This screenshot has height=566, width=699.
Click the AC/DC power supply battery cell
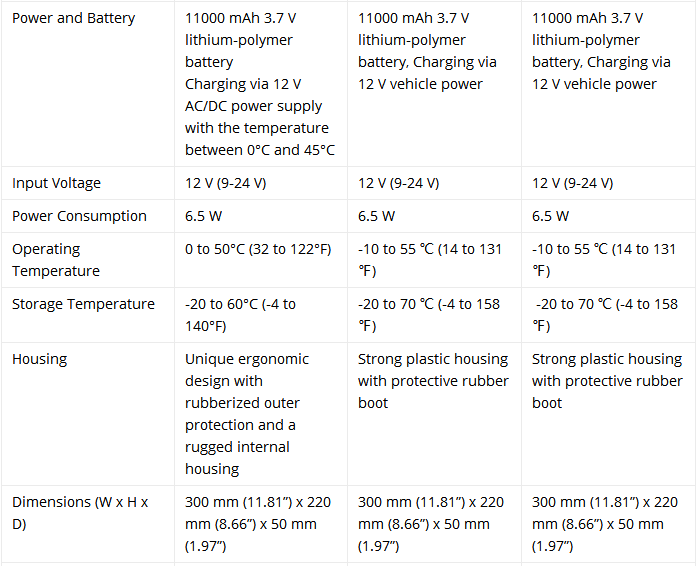tap(260, 84)
